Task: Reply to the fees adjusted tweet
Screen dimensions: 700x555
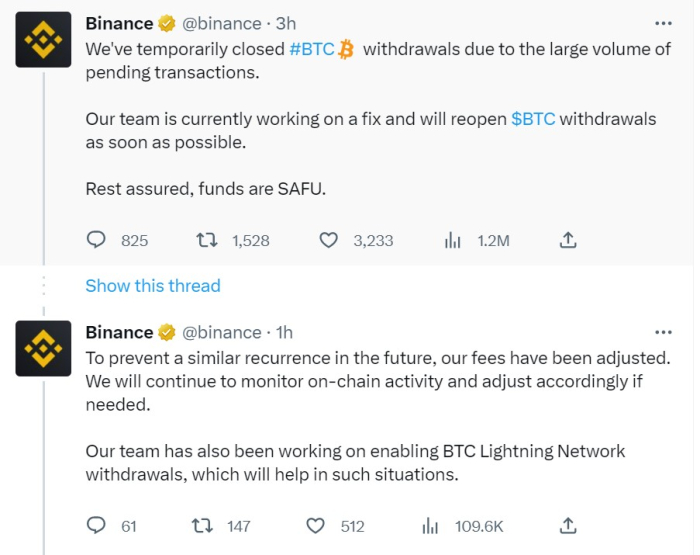Action: 97,525
